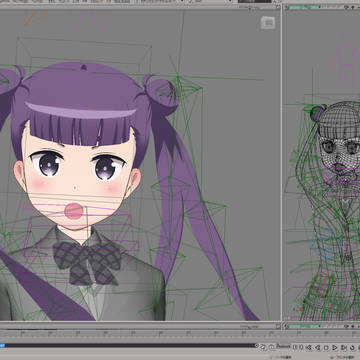Image resolution: width=360 pixels, height=360 pixels.
Task: Select the green bar in the right viewport's top header
Action: click(x=305, y=7)
